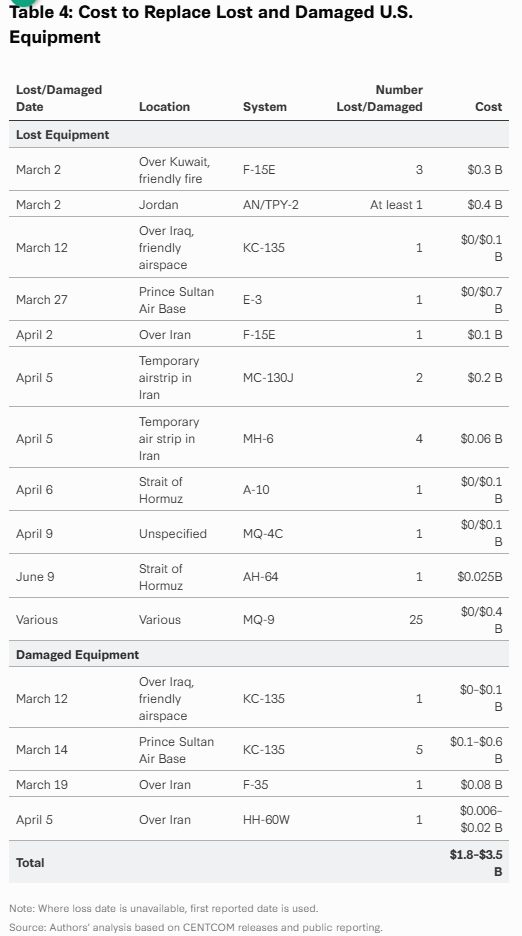Click the System column header
The height and width of the screenshot is (936, 522).
click(x=265, y=107)
